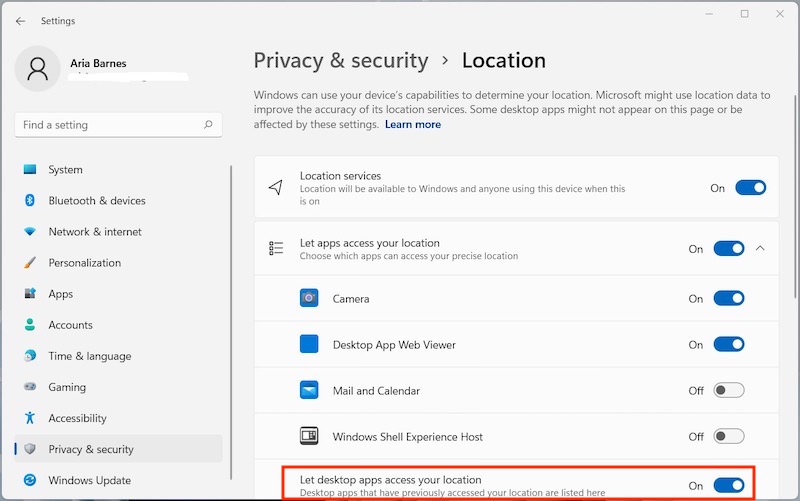
Task: Turn off Location services toggle
Action: pos(751,188)
